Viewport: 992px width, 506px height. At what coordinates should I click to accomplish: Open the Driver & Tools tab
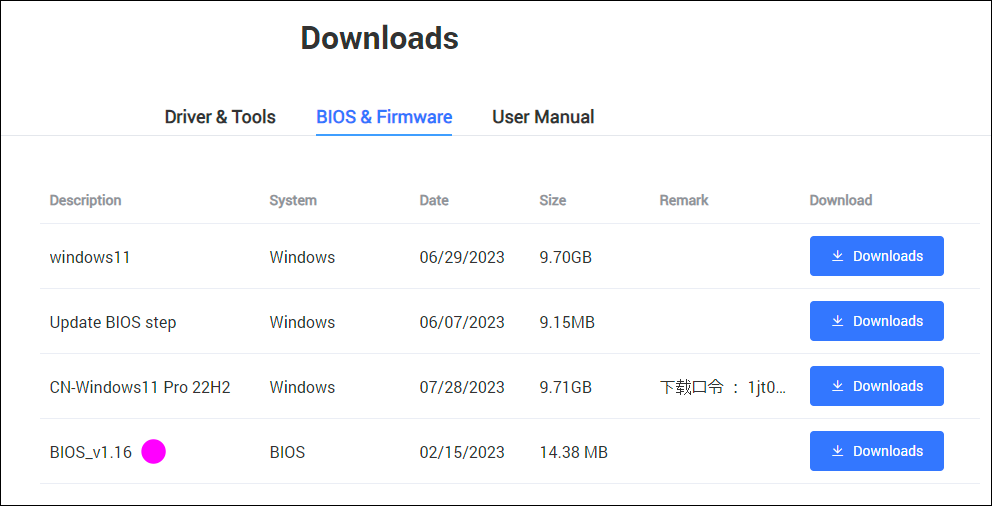(220, 117)
